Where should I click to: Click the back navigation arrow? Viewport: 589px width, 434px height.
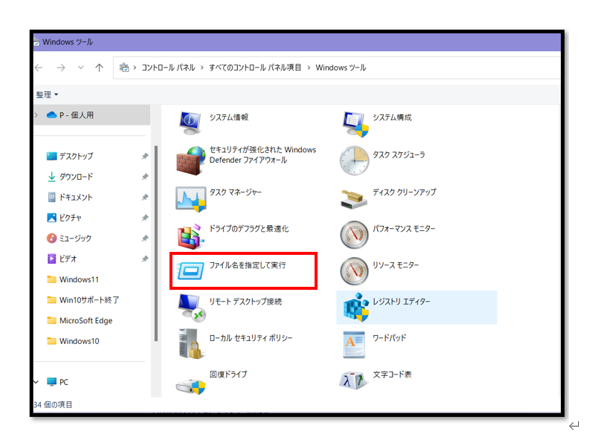point(39,68)
